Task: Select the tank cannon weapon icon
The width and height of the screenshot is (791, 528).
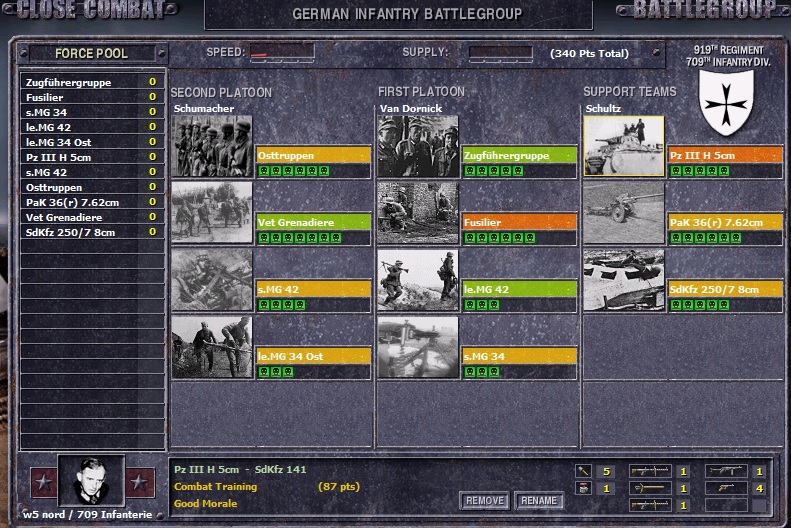Action: coord(650,488)
